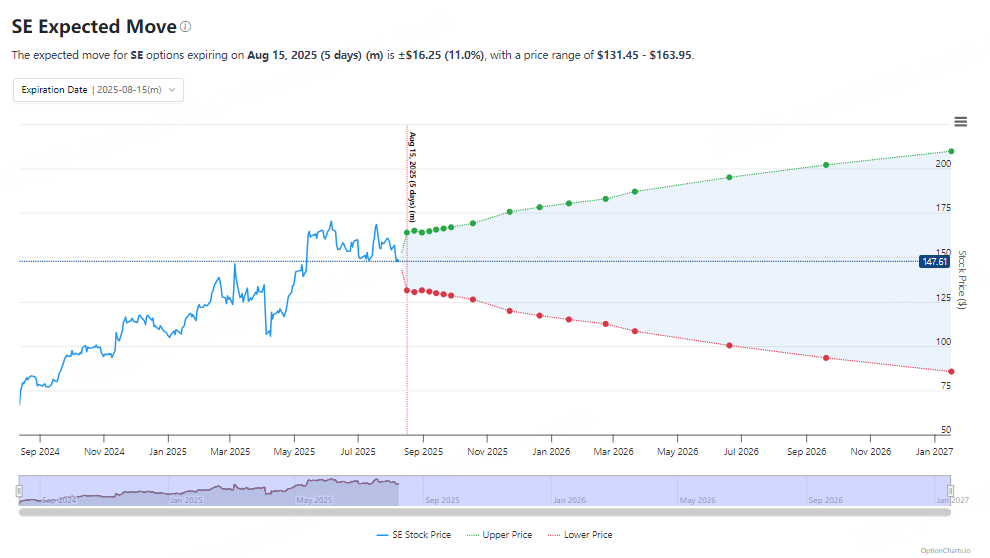Toggle Lower Price legend series
The height and width of the screenshot is (558, 990).
(580, 535)
